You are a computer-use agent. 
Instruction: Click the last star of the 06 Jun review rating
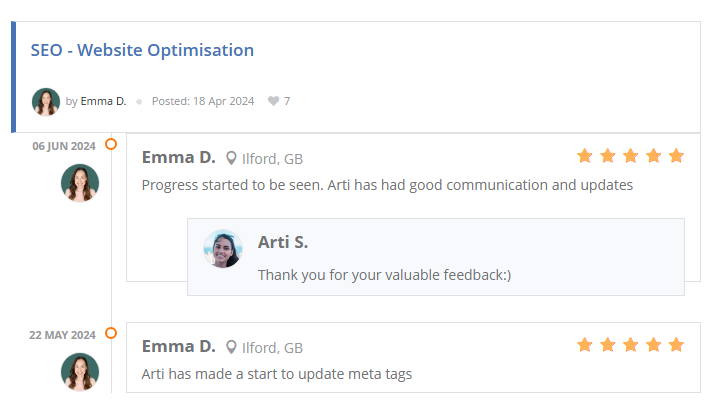coord(676,156)
